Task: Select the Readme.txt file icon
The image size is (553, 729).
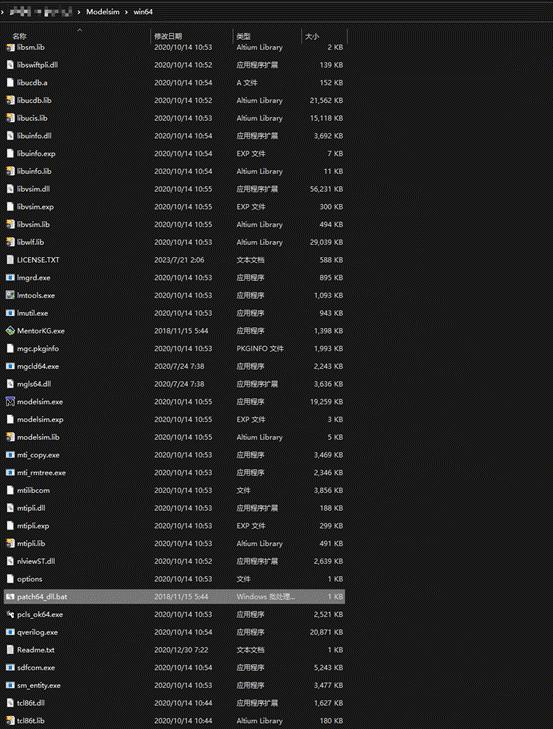Action: click(x=10, y=650)
